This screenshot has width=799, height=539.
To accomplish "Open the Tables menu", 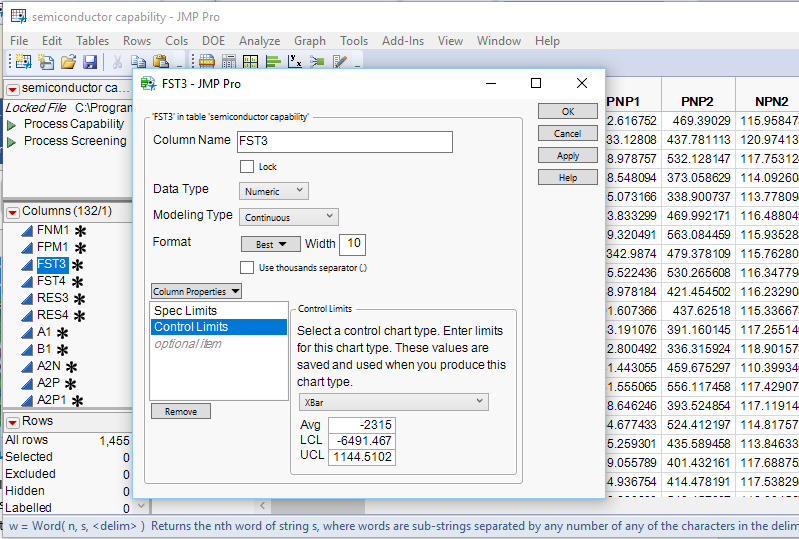I will pyautogui.click(x=93, y=41).
